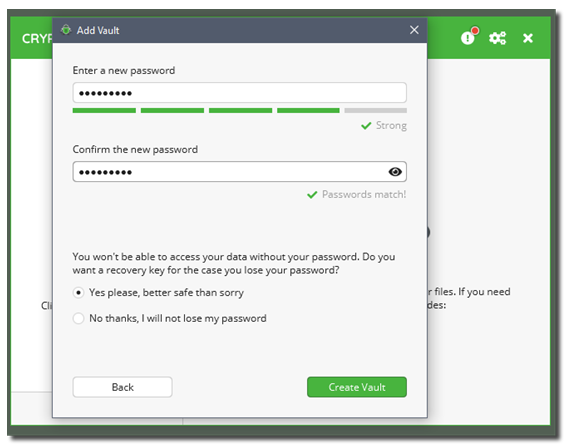
Task: Click the green Strong checkmark icon
Action: (x=366, y=126)
